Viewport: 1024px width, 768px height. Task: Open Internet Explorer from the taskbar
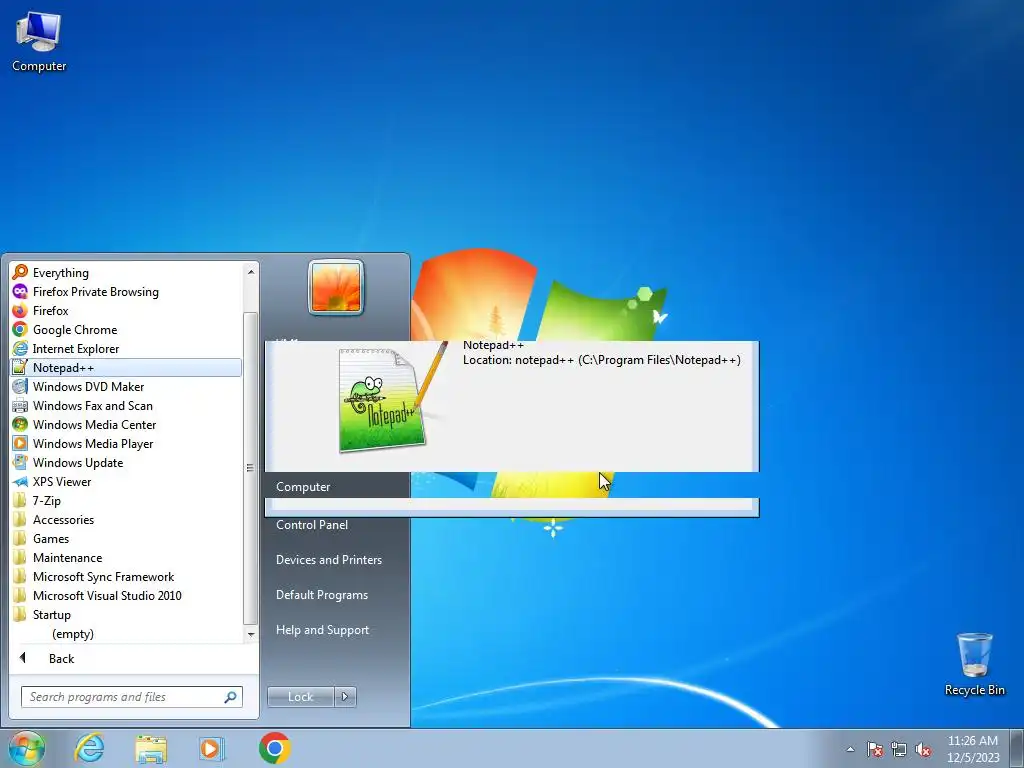coord(89,748)
